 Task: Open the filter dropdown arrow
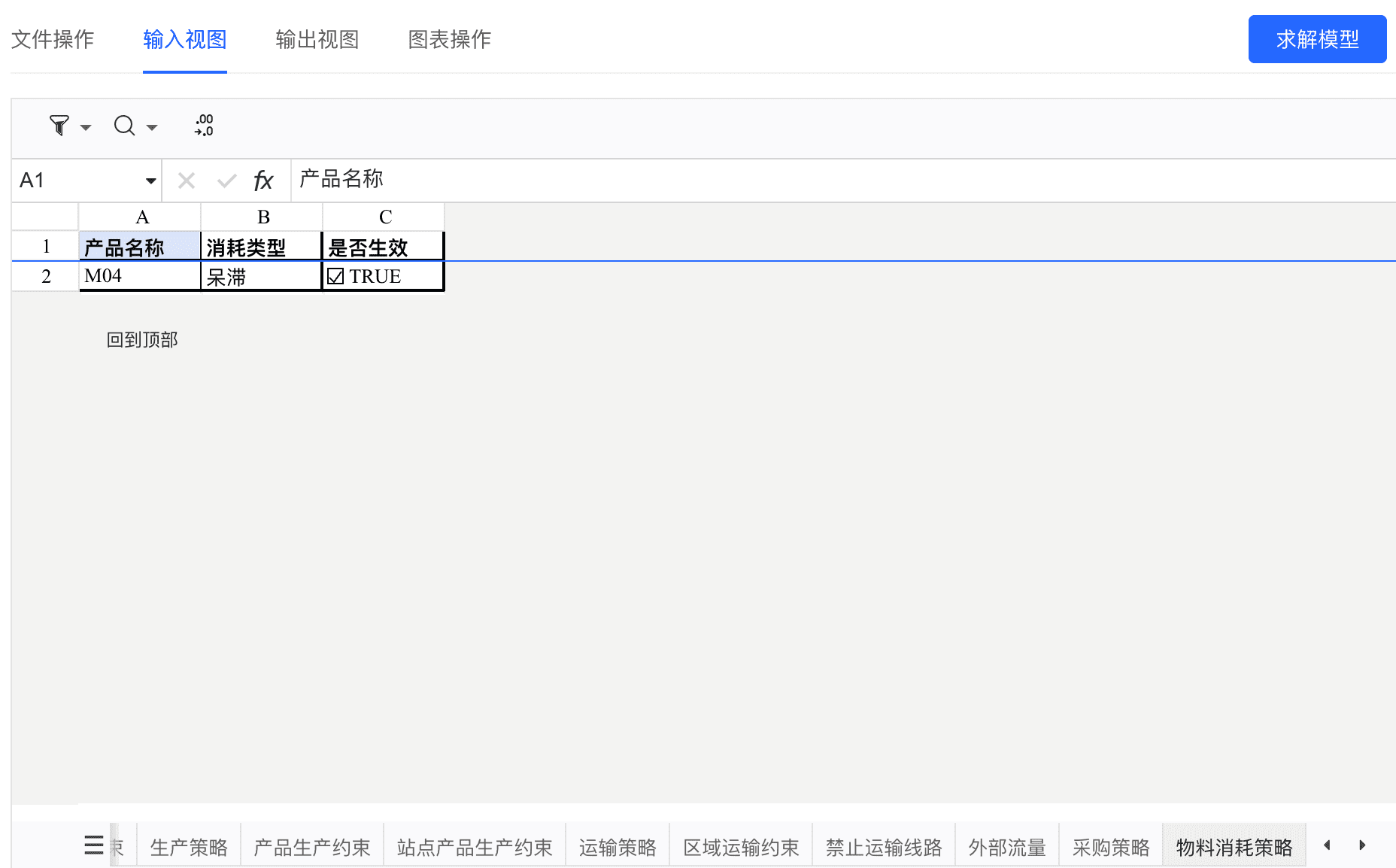(x=86, y=127)
